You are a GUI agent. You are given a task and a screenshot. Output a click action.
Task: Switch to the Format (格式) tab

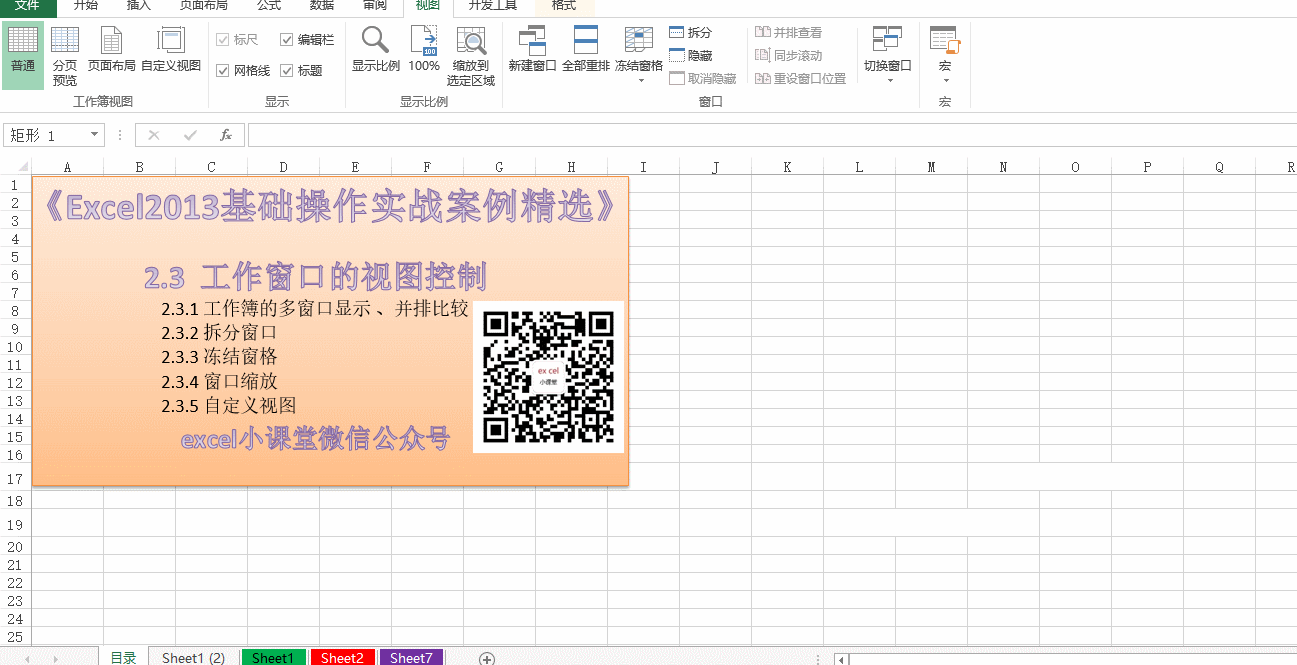[564, 6]
